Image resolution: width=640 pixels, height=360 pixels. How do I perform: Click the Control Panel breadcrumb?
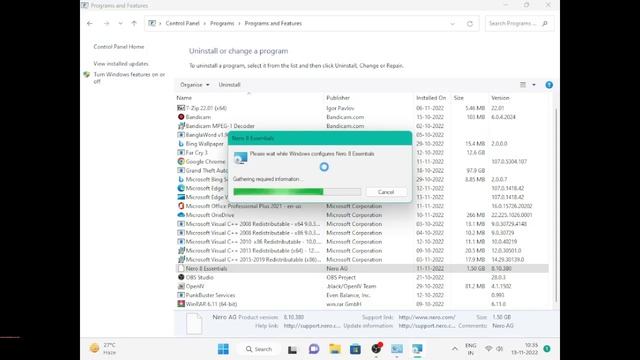pos(182,24)
